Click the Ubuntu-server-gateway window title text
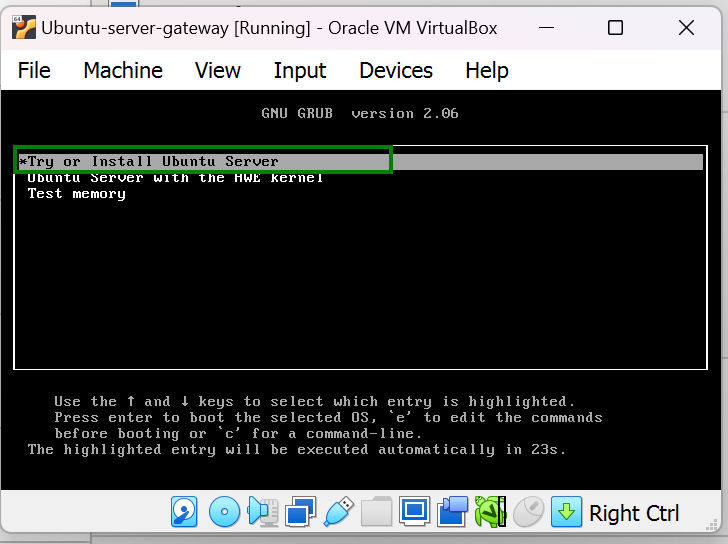728x544 pixels. click(269, 28)
